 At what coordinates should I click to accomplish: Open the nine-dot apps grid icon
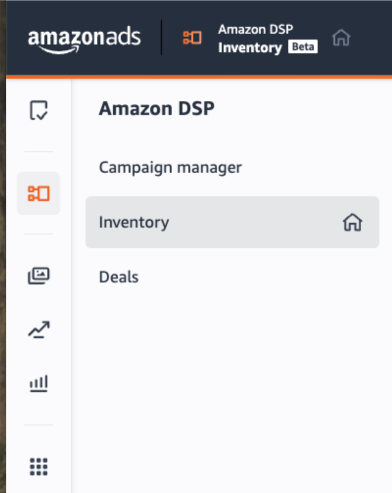(39, 466)
